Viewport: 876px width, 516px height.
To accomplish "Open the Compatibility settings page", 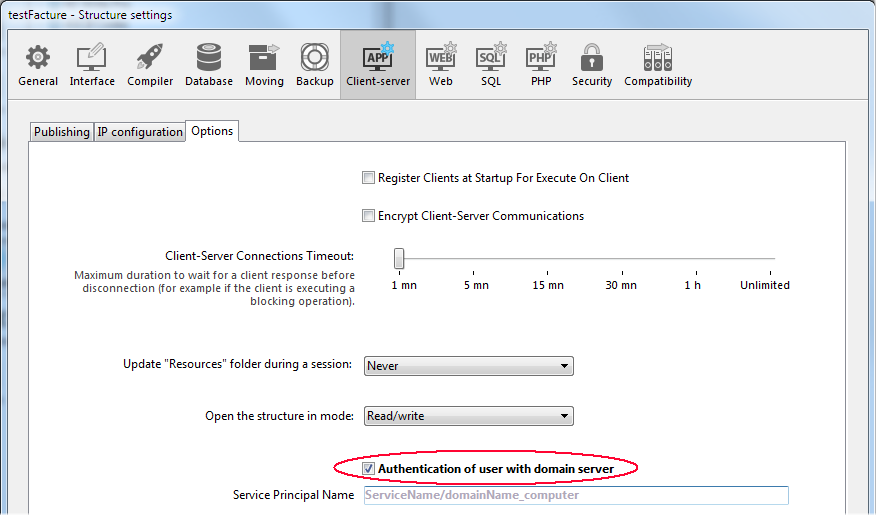I will 658,65.
